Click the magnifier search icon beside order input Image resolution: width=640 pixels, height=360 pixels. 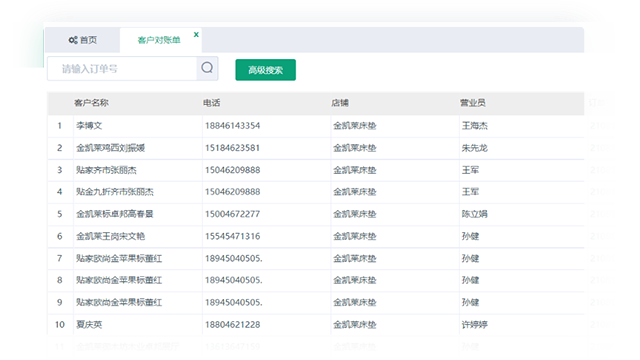(x=207, y=67)
